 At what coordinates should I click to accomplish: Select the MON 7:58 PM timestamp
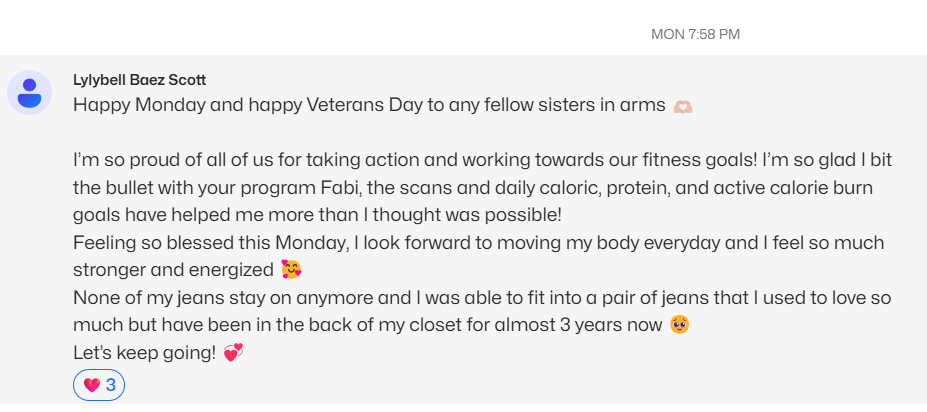(x=695, y=34)
